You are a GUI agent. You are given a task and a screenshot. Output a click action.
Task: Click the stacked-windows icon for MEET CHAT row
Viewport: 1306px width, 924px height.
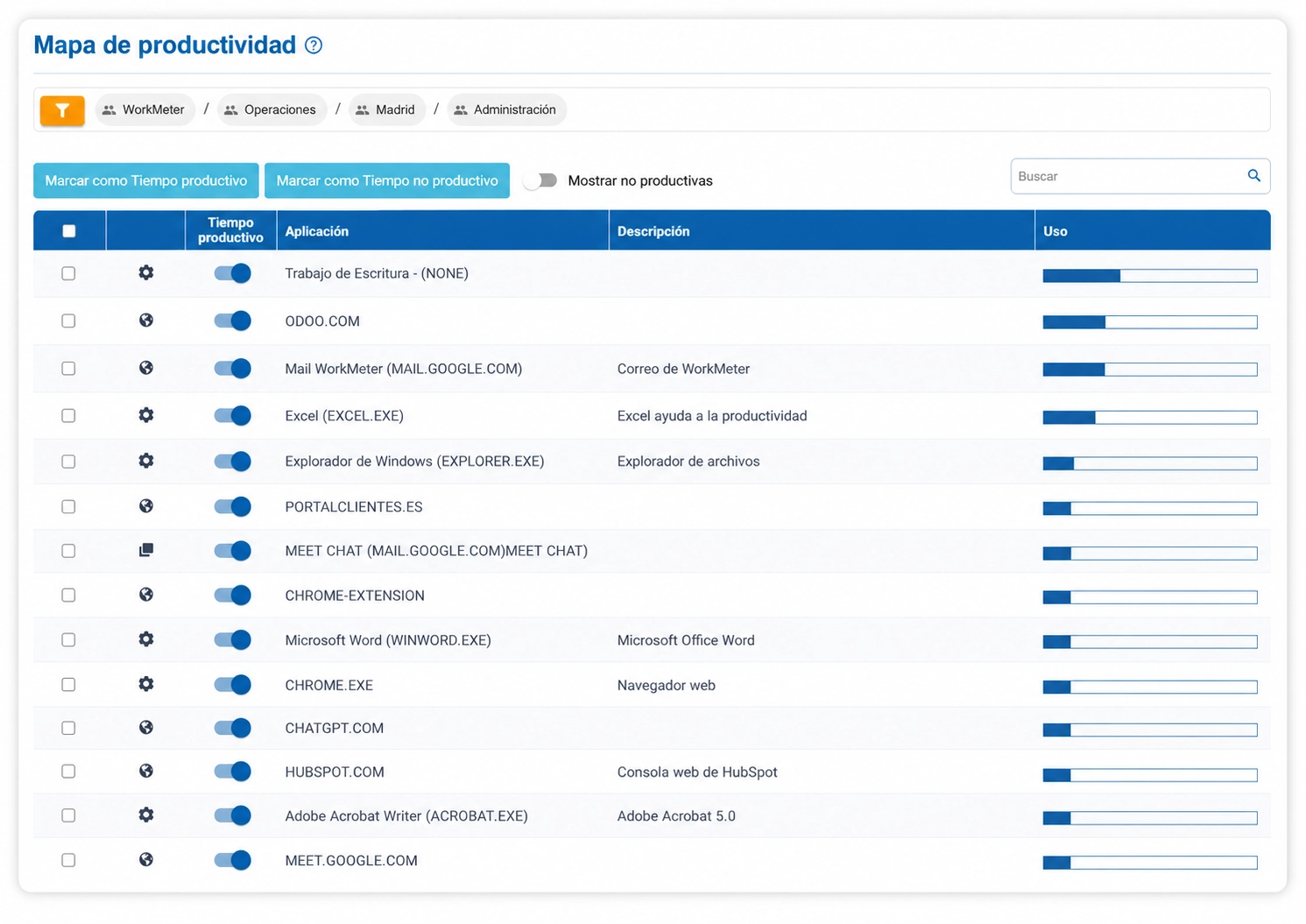146,550
